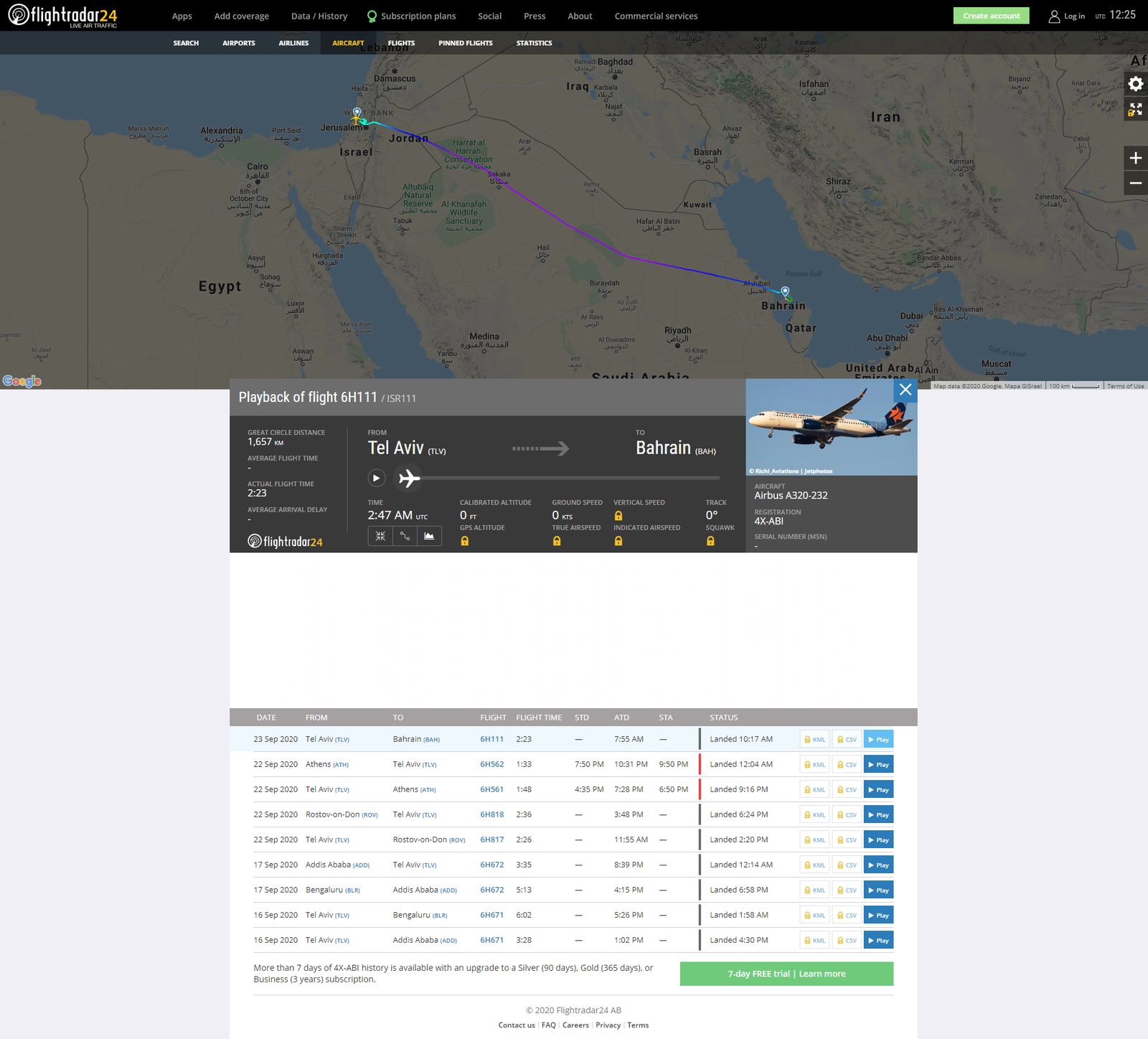Open the FAQ footer link
1148x1039 pixels.
pyautogui.click(x=549, y=1025)
